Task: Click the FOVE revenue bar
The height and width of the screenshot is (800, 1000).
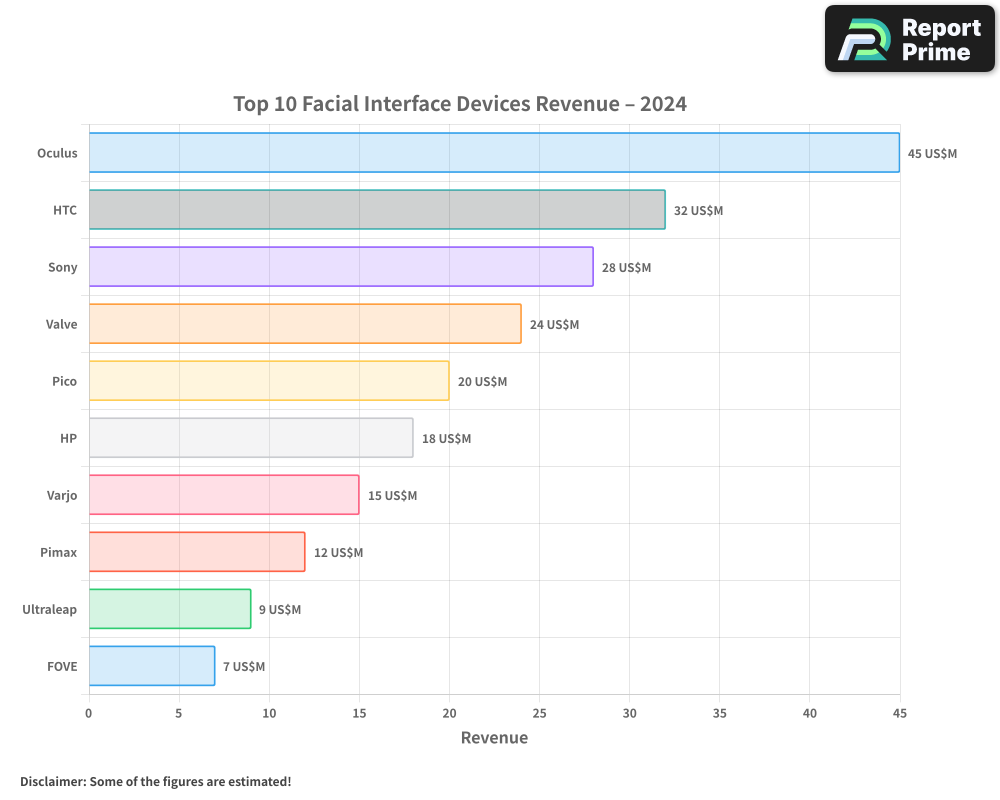Action: tap(150, 666)
